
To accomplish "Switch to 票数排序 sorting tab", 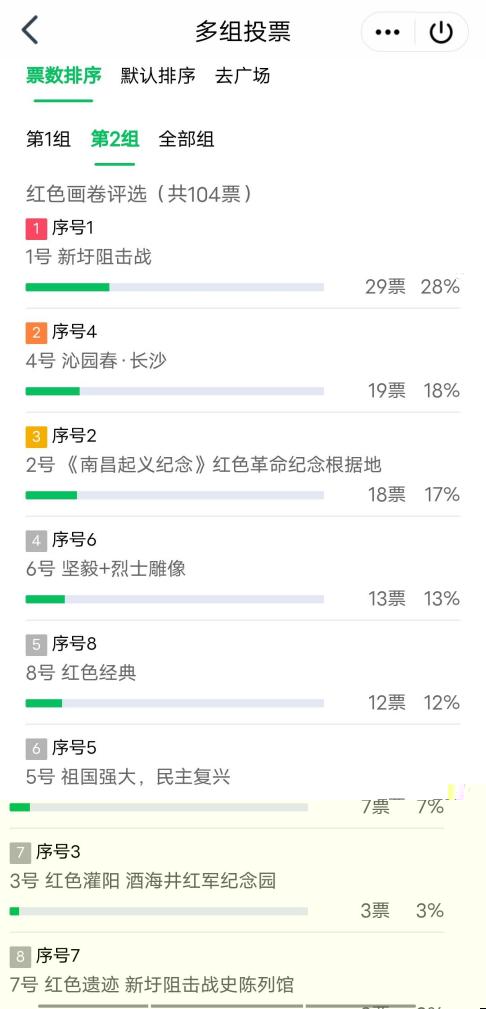I will pos(64,76).
